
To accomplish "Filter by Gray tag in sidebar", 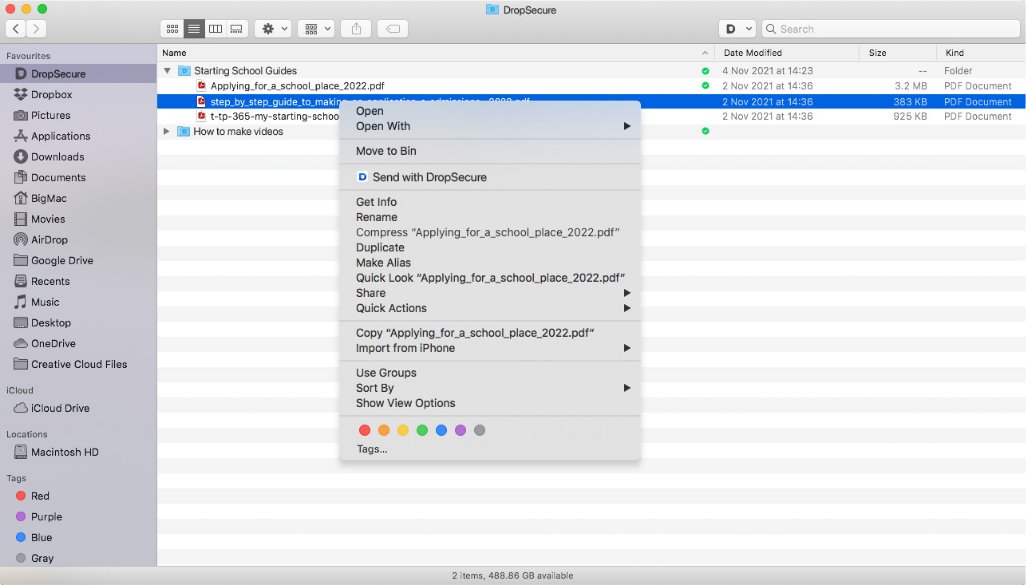I will point(78,558).
